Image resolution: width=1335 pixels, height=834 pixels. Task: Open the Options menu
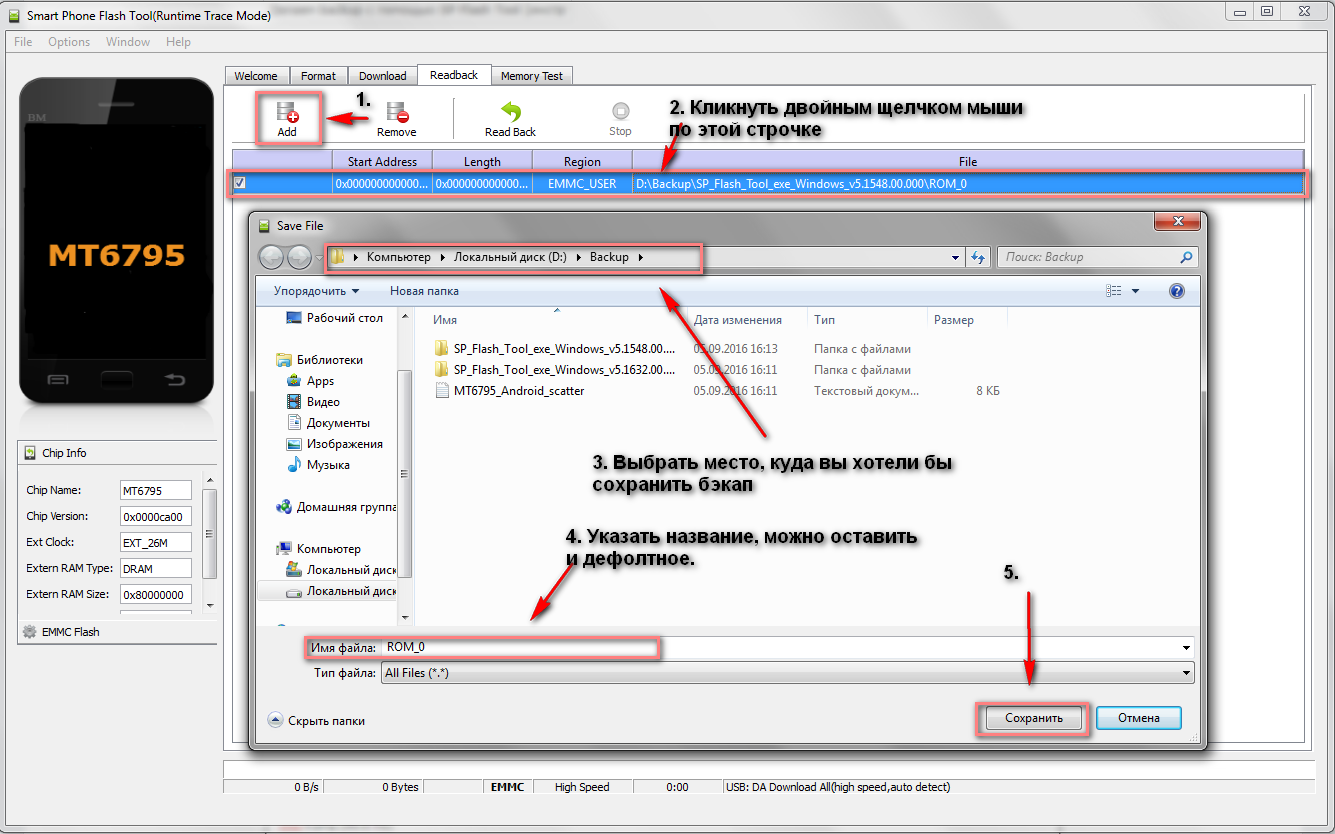69,42
